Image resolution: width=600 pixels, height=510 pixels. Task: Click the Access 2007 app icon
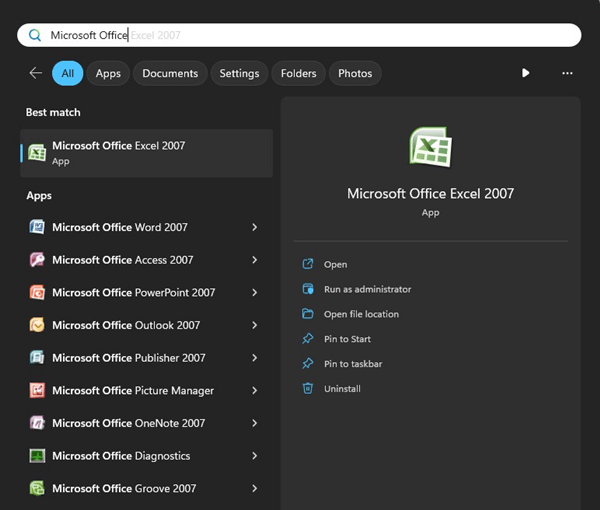(x=37, y=260)
